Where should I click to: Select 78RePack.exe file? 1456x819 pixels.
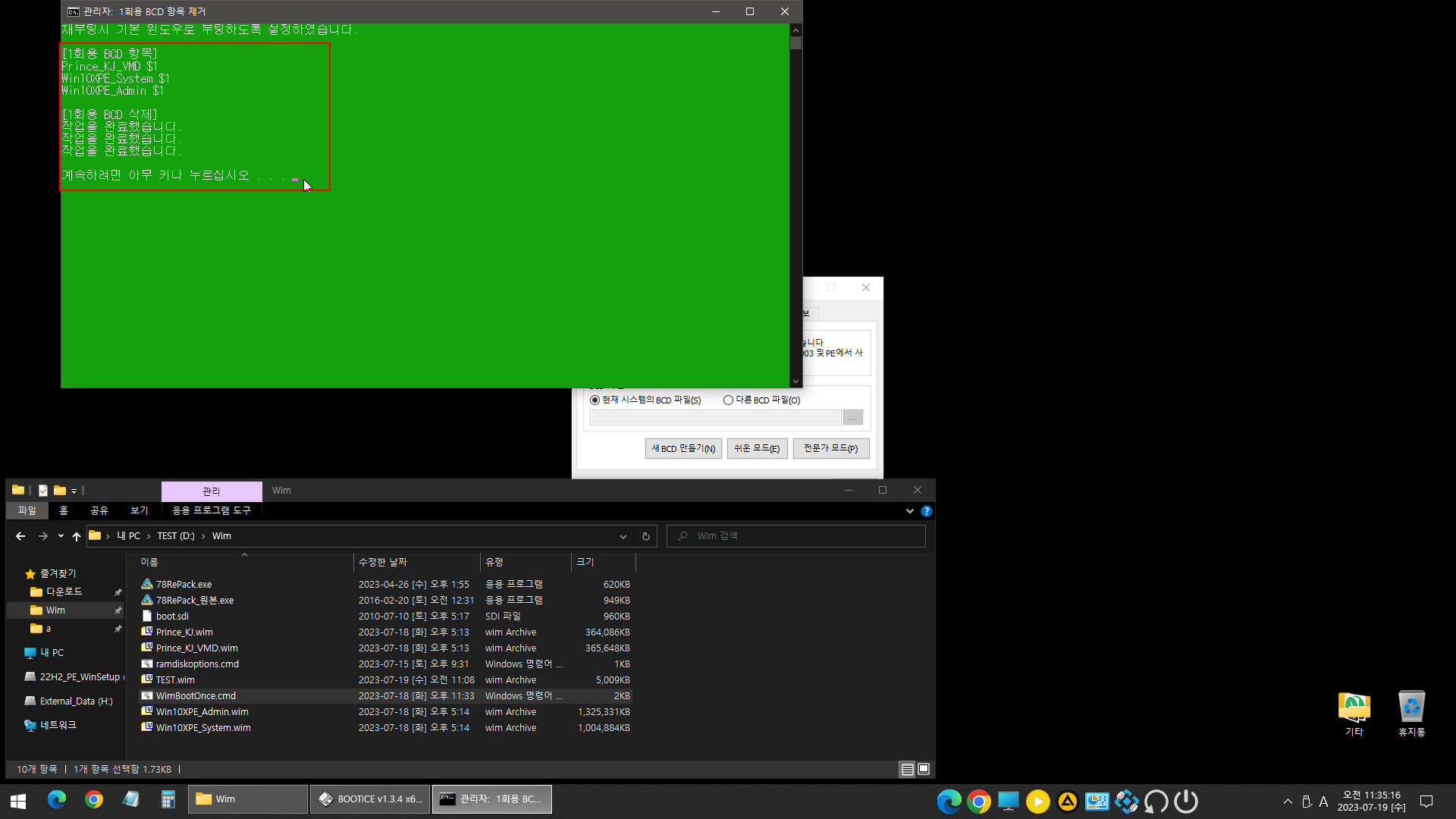point(184,585)
